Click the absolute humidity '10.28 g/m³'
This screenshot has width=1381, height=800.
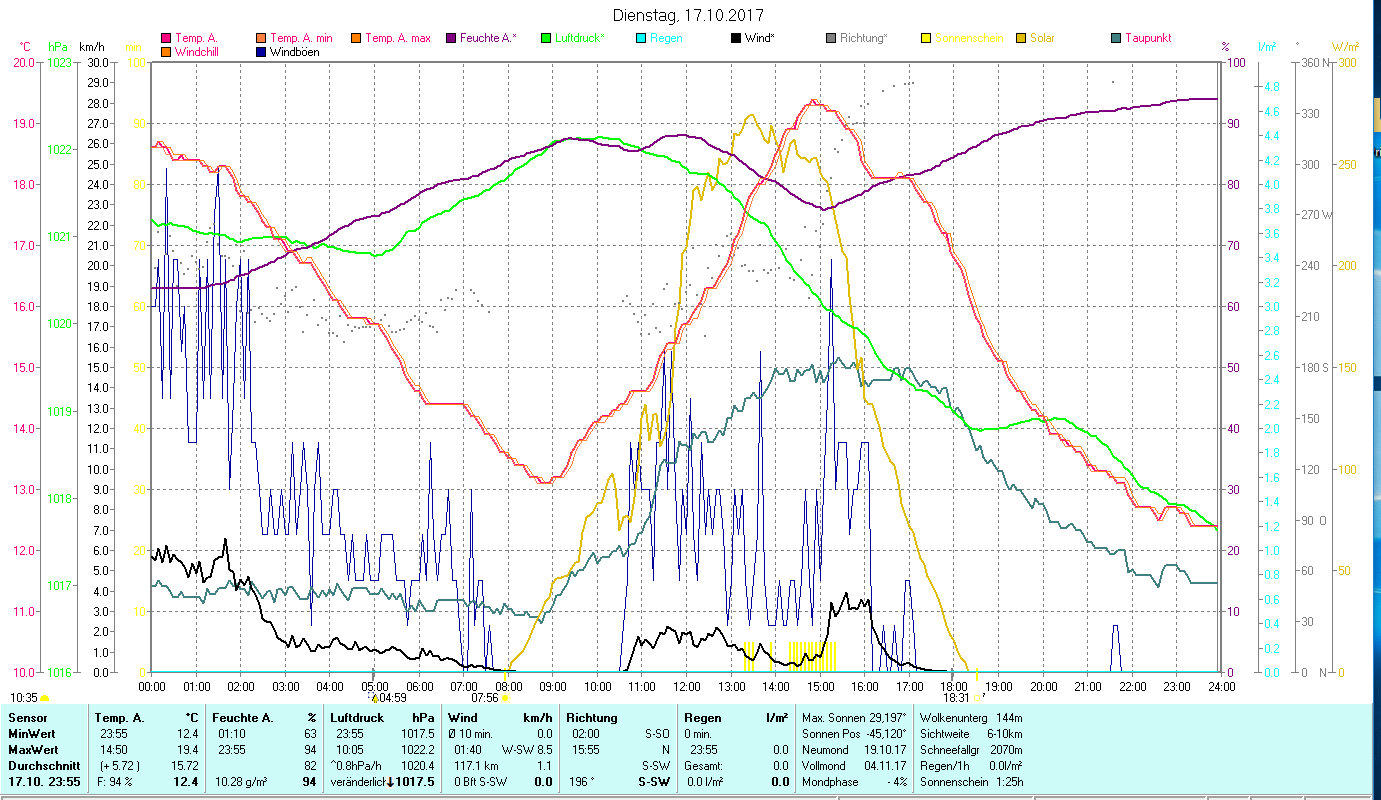[242, 782]
